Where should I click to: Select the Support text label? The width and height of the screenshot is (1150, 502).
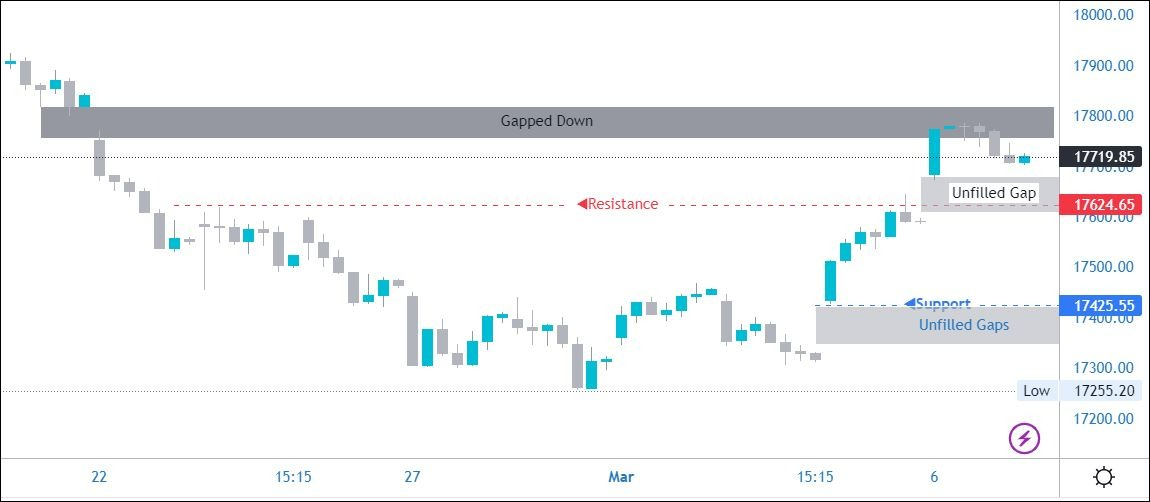pyautogui.click(x=944, y=303)
